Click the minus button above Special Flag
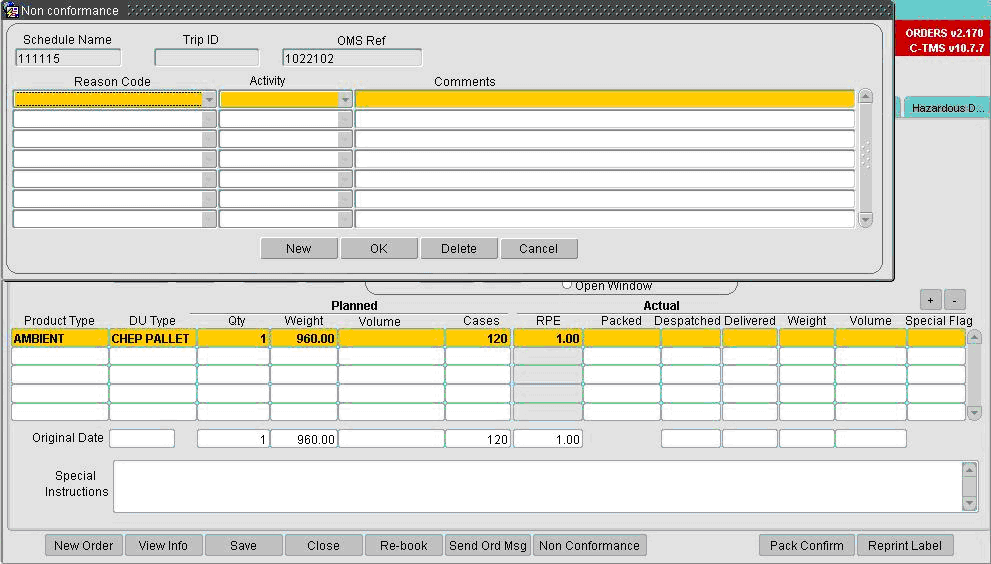The width and height of the screenshot is (991, 564). (x=954, y=300)
